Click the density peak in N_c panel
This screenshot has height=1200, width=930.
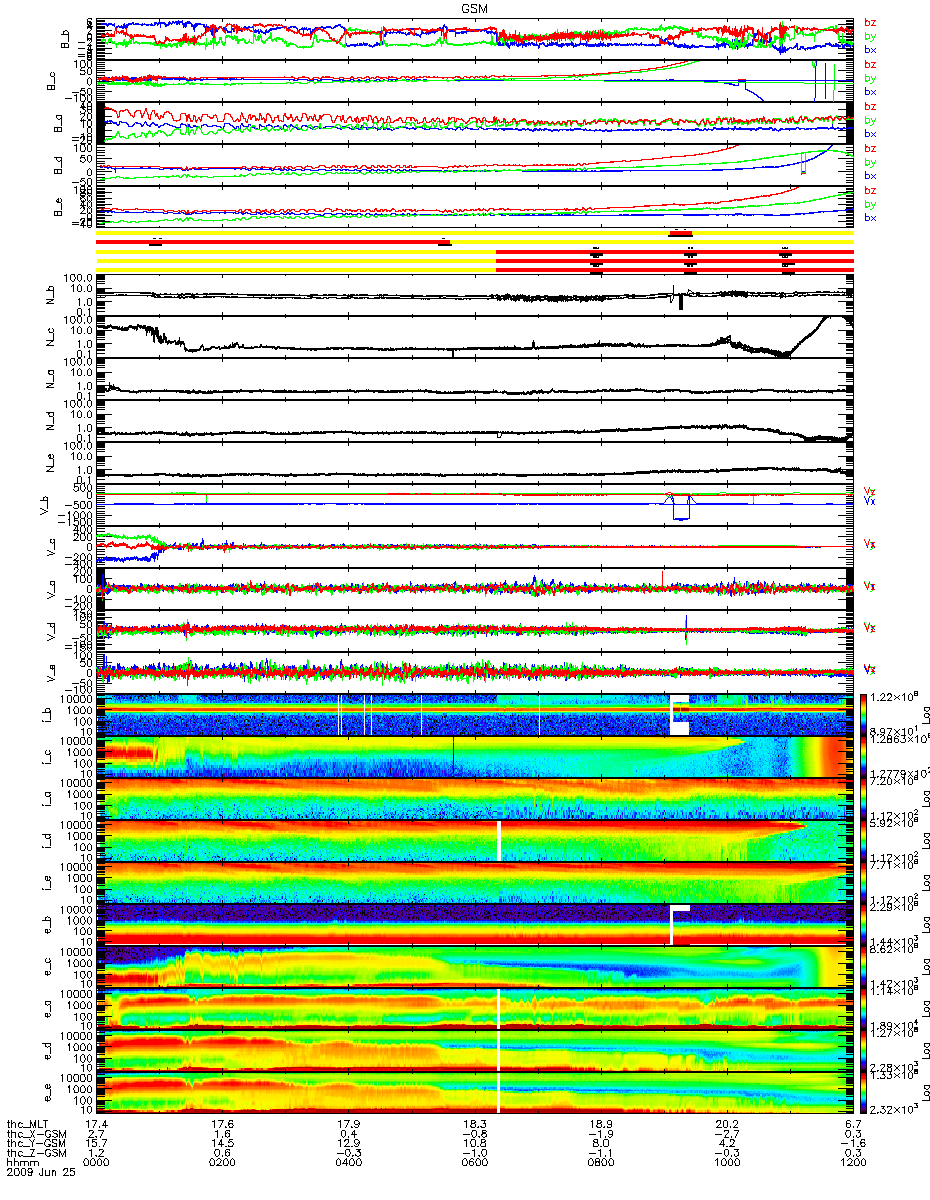point(832,320)
